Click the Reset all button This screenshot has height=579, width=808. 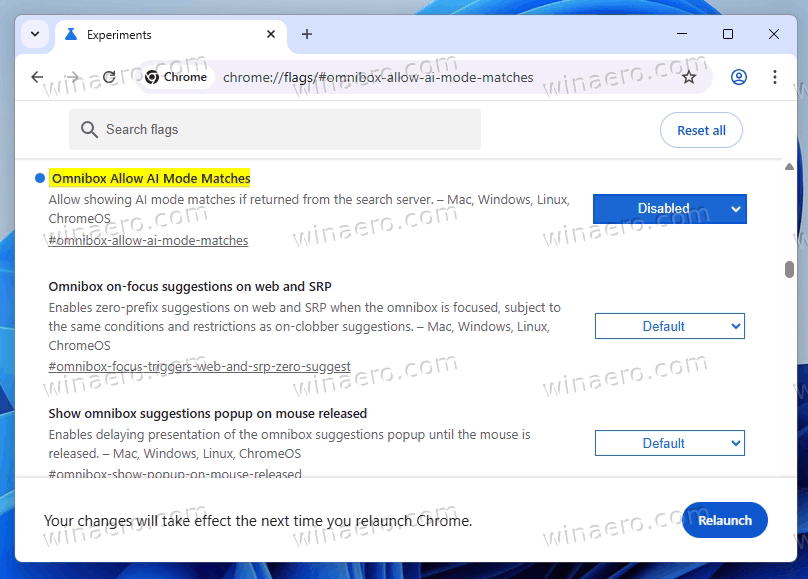click(701, 130)
